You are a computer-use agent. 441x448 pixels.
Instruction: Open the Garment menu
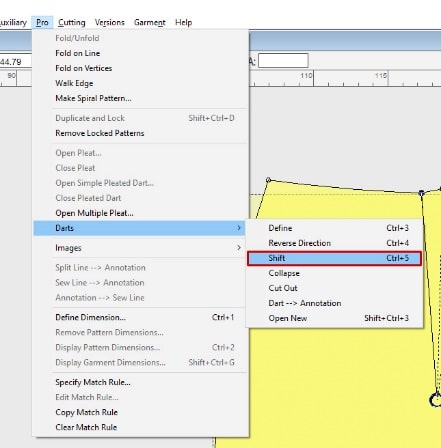click(x=150, y=22)
